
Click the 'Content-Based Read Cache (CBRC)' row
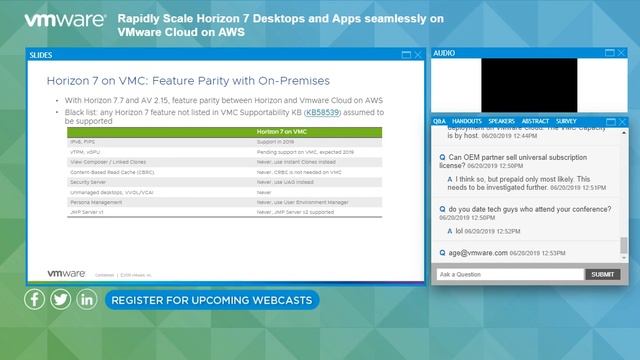[224, 172]
